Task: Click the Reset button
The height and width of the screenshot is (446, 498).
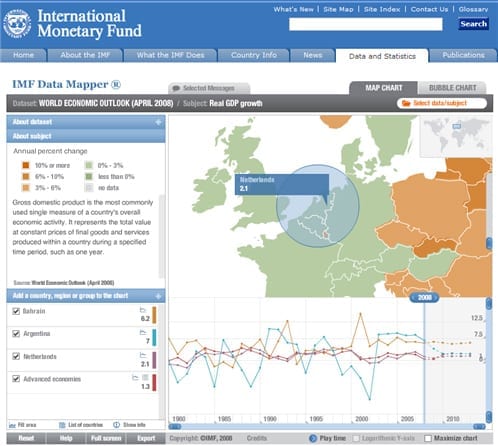Action: [26, 438]
